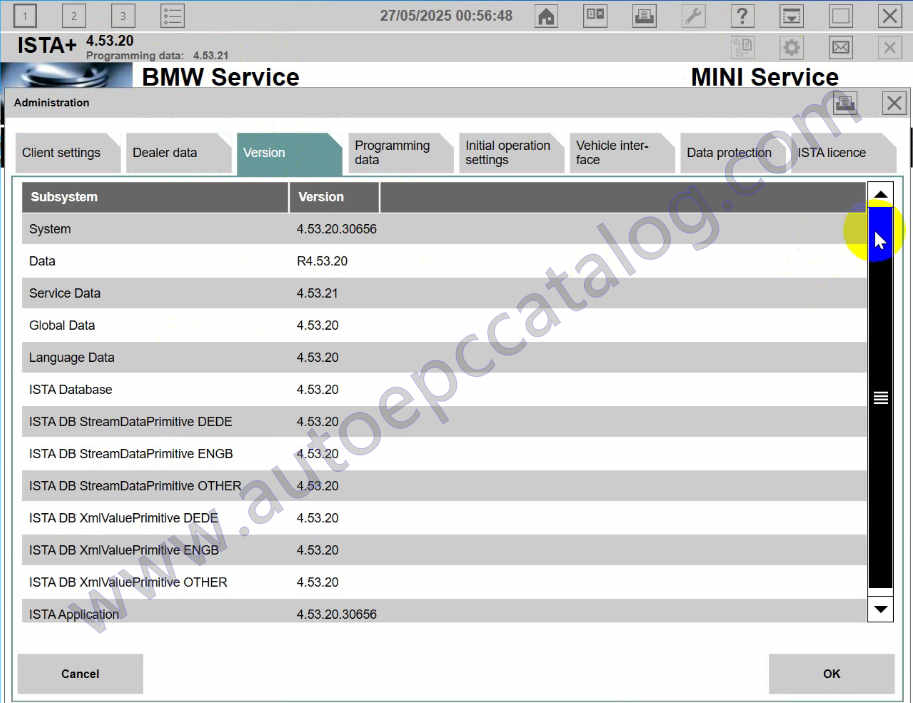Select the Service Data row
Screen dimensions: 913x703
444,293
